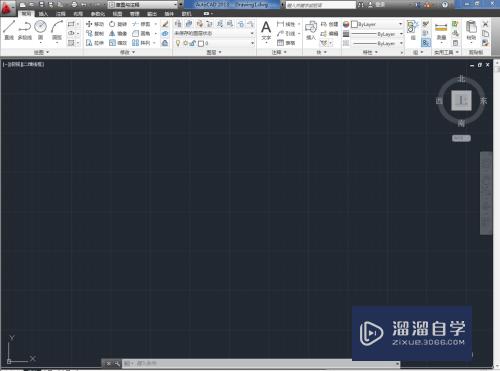Select the Linear (线性) dimension tool
The image size is (500, 371).
pyautogui.click(x=286, y=24)
